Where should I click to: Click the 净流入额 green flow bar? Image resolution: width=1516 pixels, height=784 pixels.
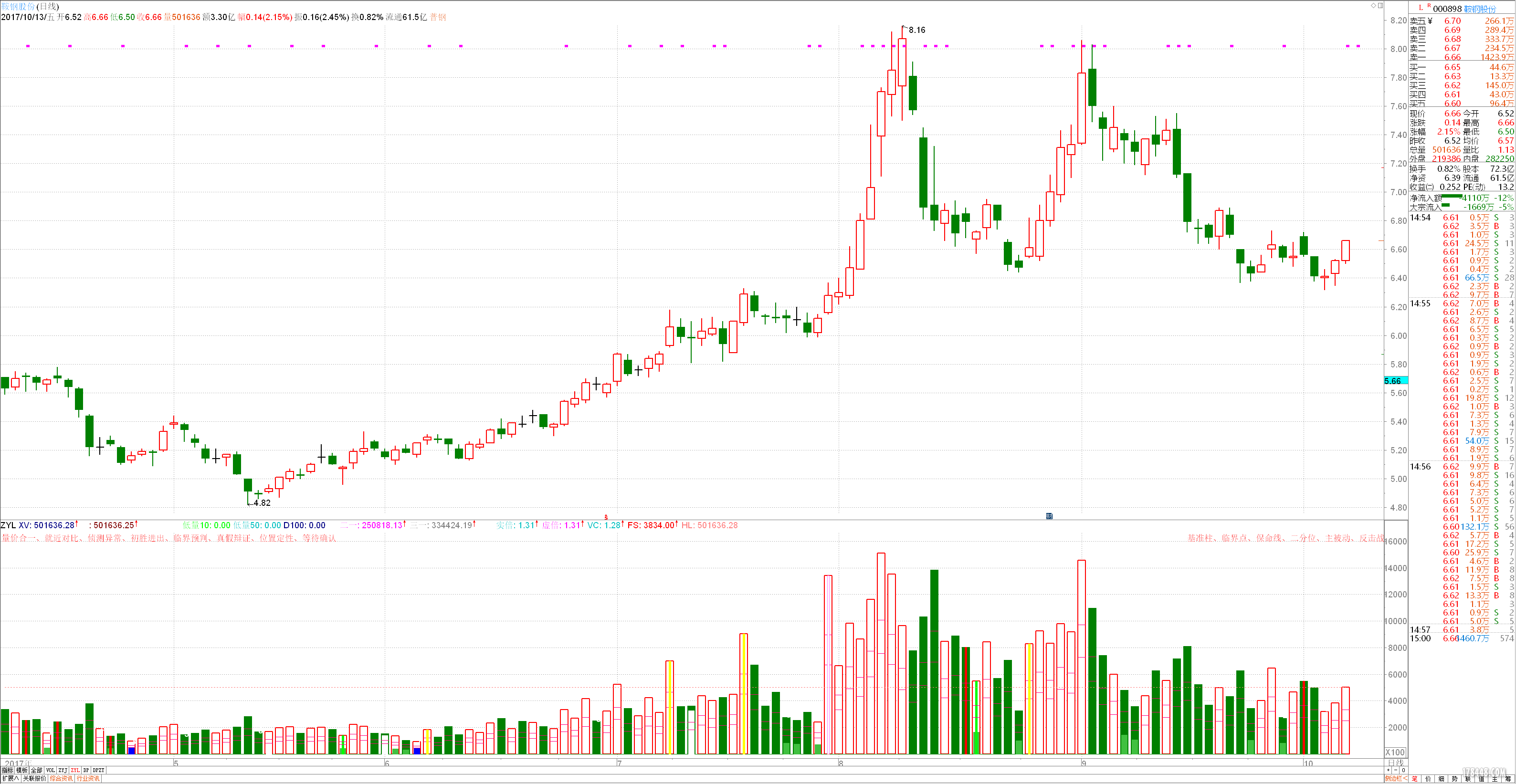point(1452,196)
